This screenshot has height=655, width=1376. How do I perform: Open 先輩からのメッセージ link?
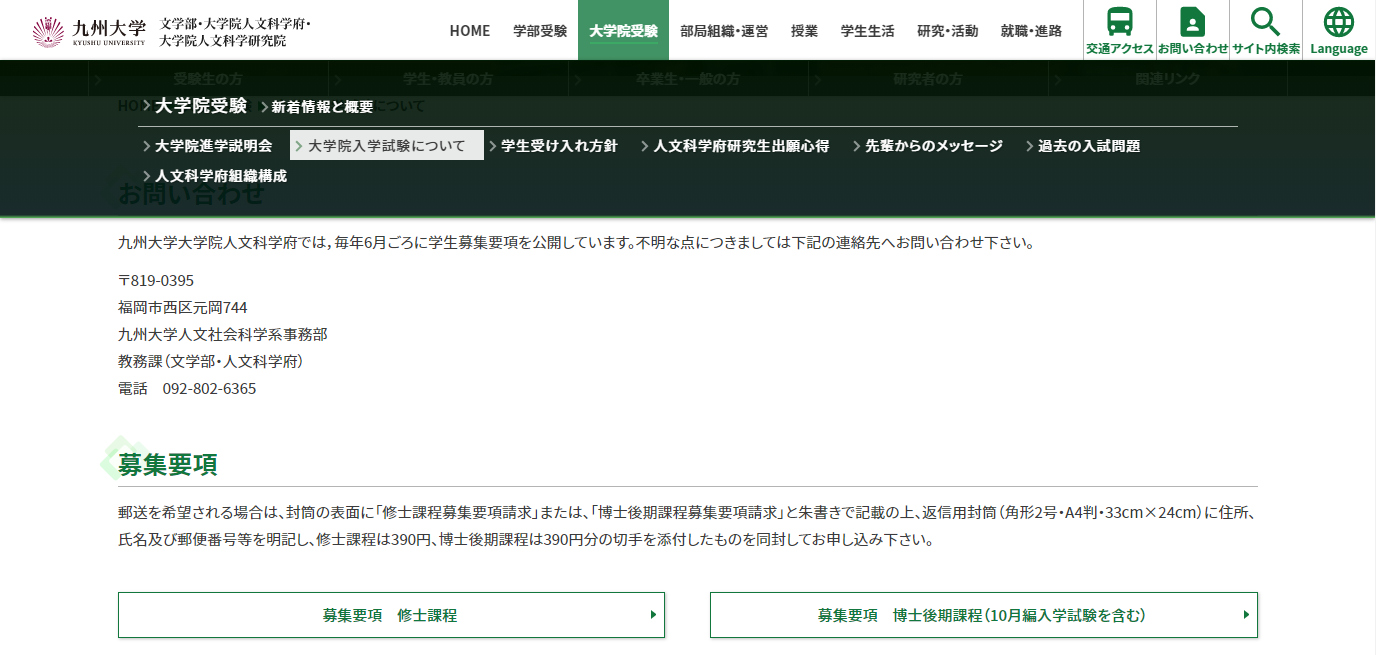[933, 146]
